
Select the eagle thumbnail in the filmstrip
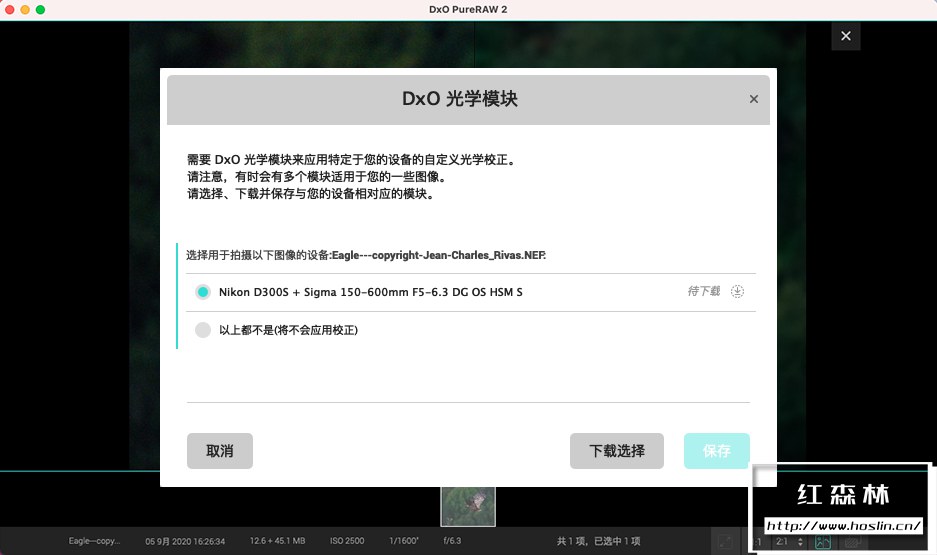[x=468, y=507]
